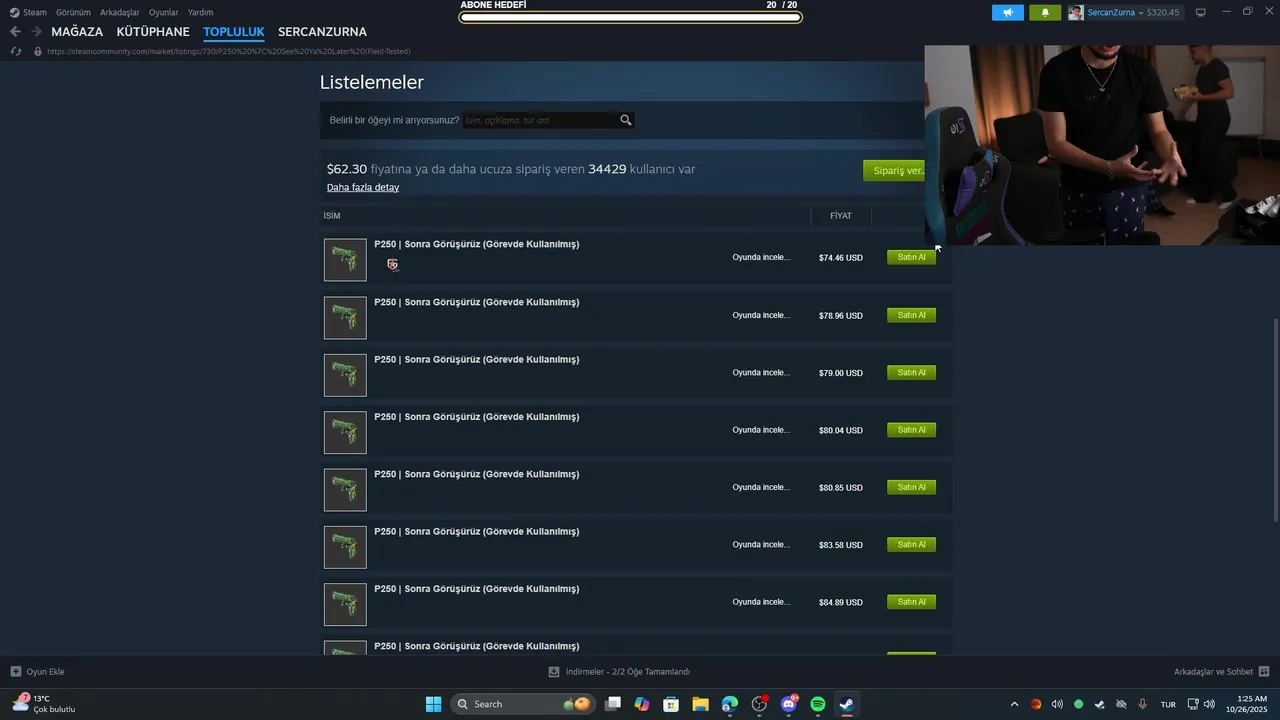Click the Steam taskbar icon
Screen dimensions: 1280x720
846,704
